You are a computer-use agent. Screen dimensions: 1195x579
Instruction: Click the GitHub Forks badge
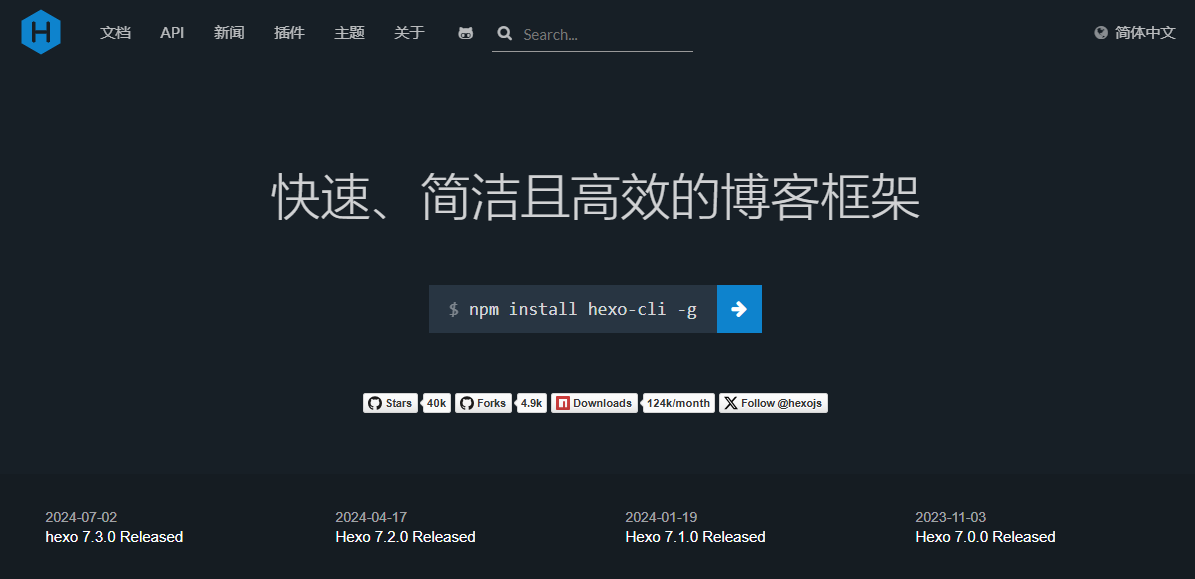click(x=483, y=403)
